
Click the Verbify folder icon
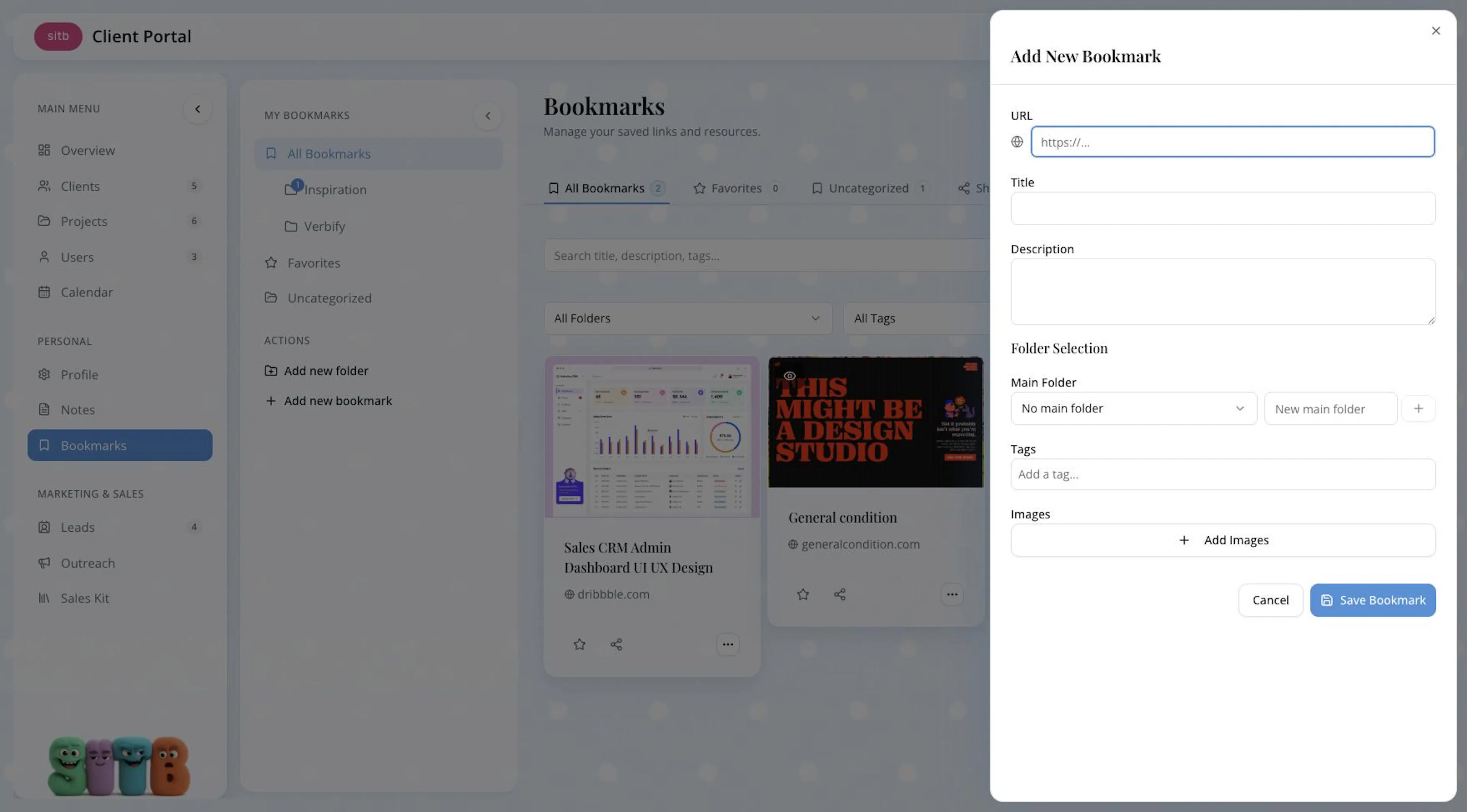[x=291, y=226]
